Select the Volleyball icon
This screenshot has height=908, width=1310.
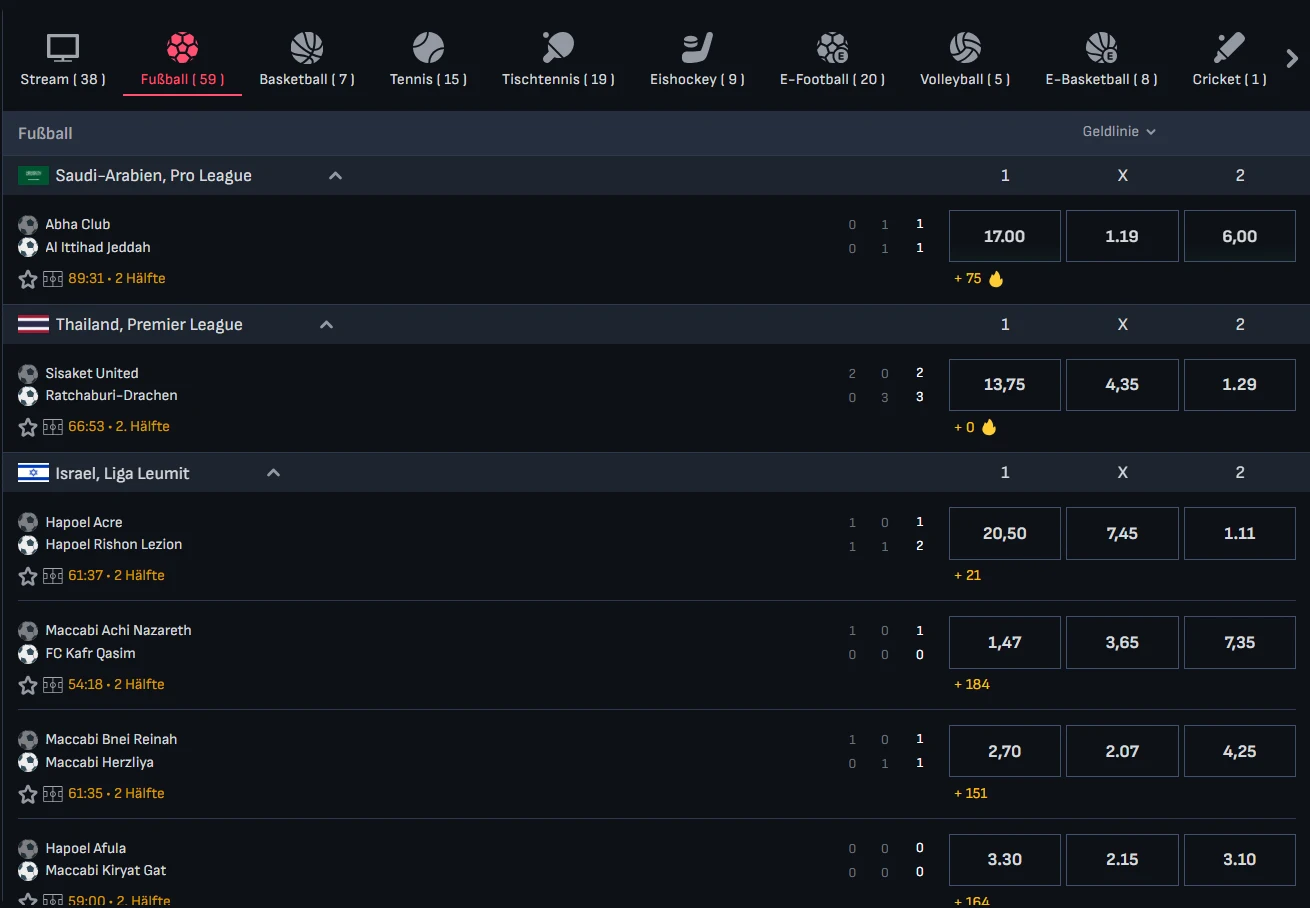click(965, 47)
